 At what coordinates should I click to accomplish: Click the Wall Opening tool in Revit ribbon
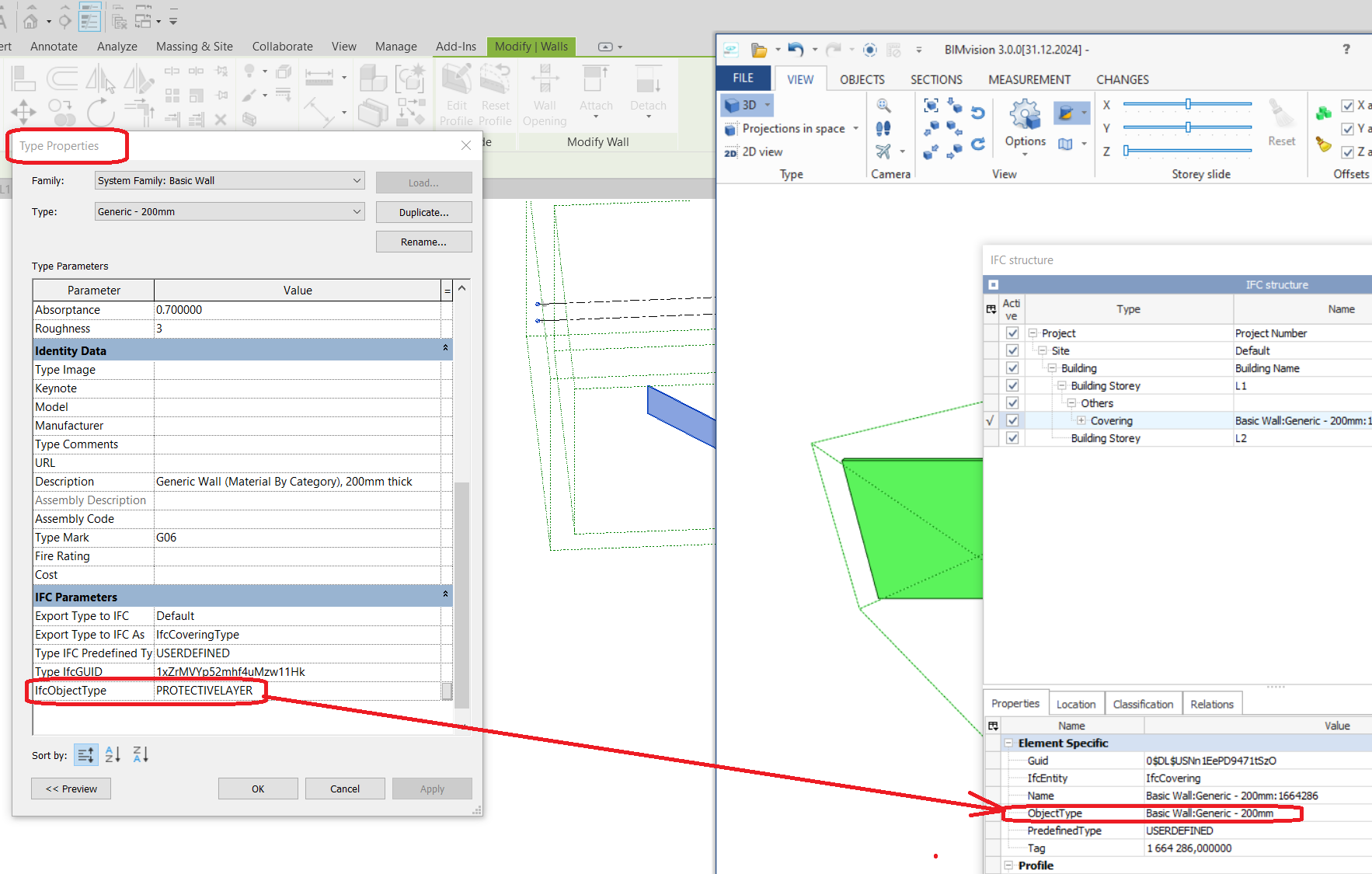click(545, 93)
